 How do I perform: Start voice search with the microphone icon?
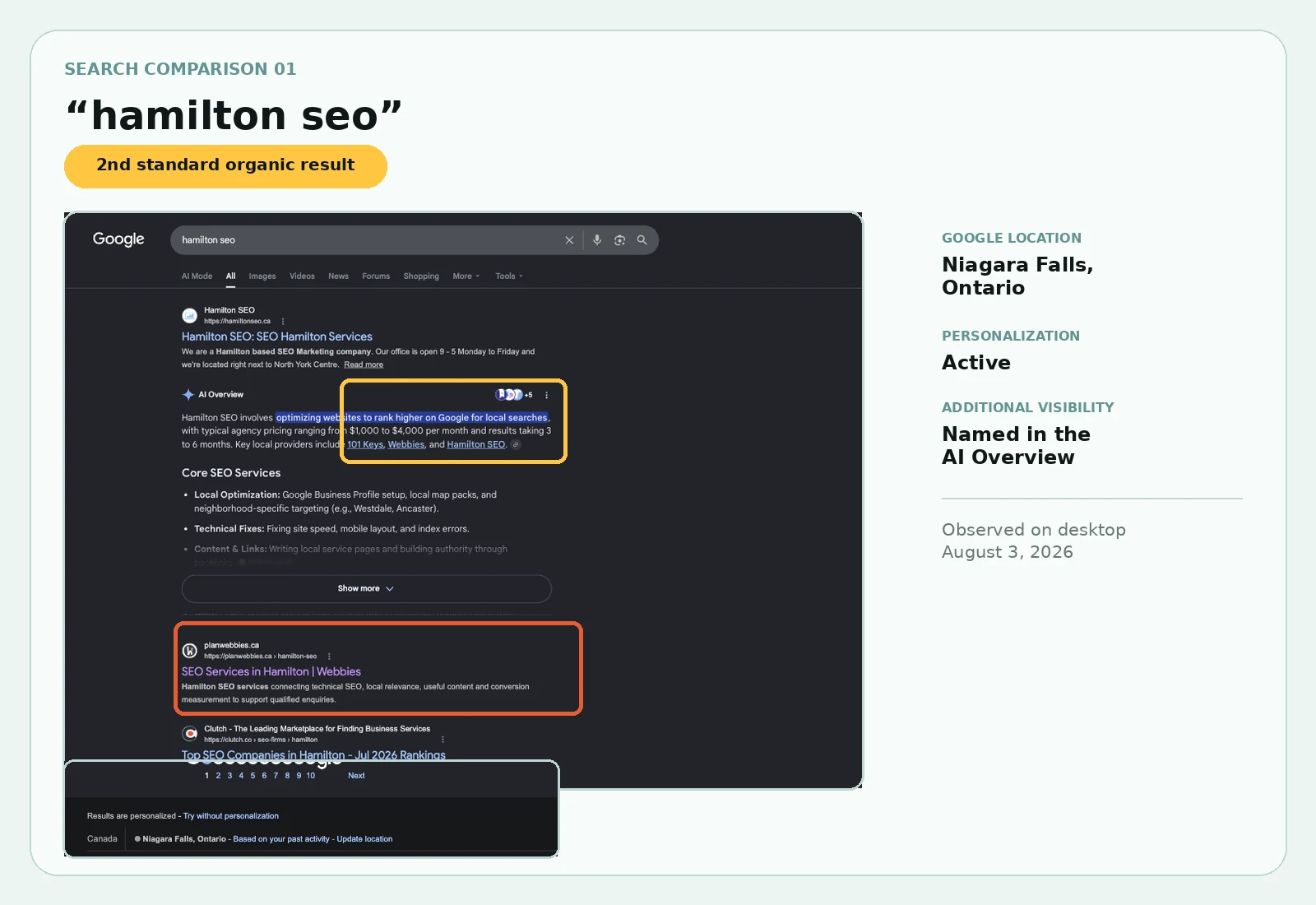pyautogui.click(x=597, y=240)
